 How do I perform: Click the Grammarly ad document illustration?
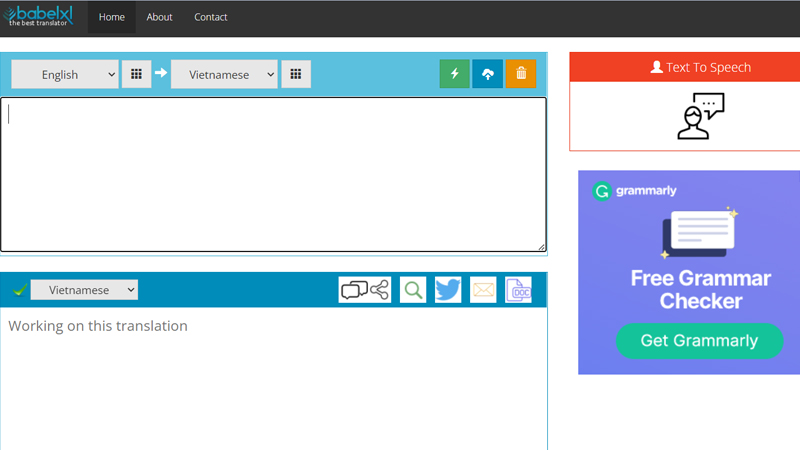(699, 233)
